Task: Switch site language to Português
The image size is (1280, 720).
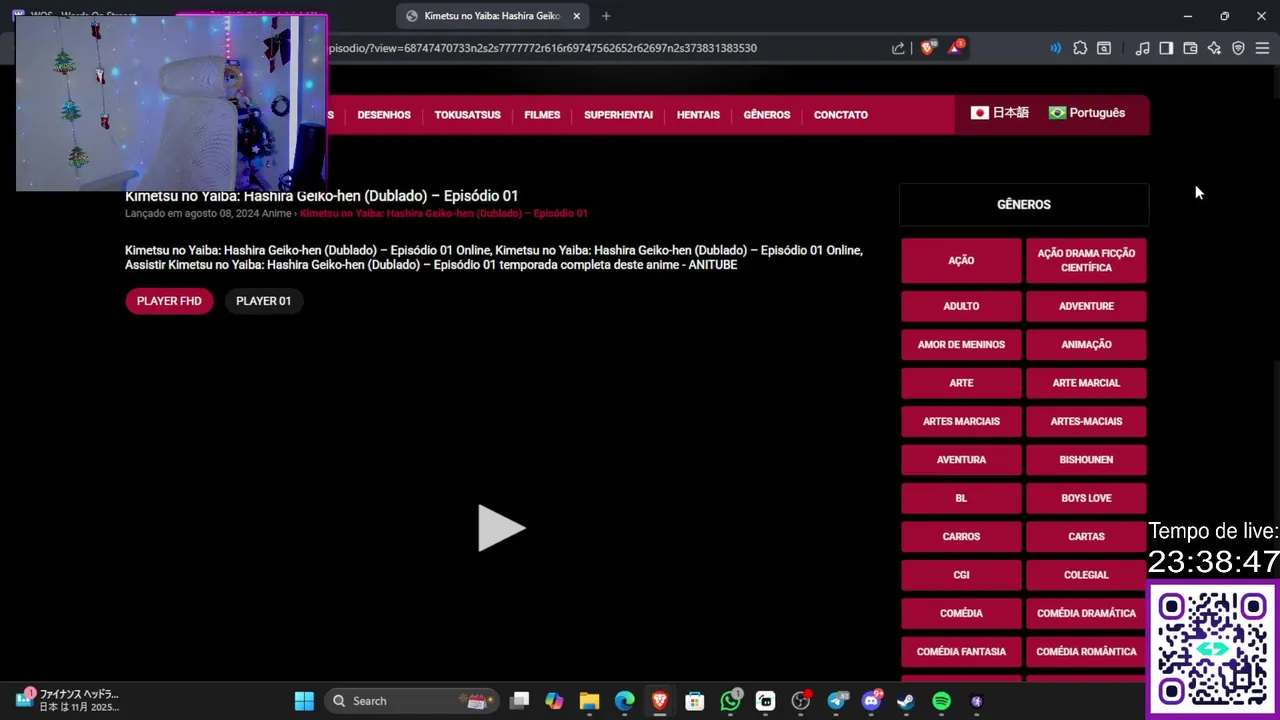Action: coord(1087,113)
